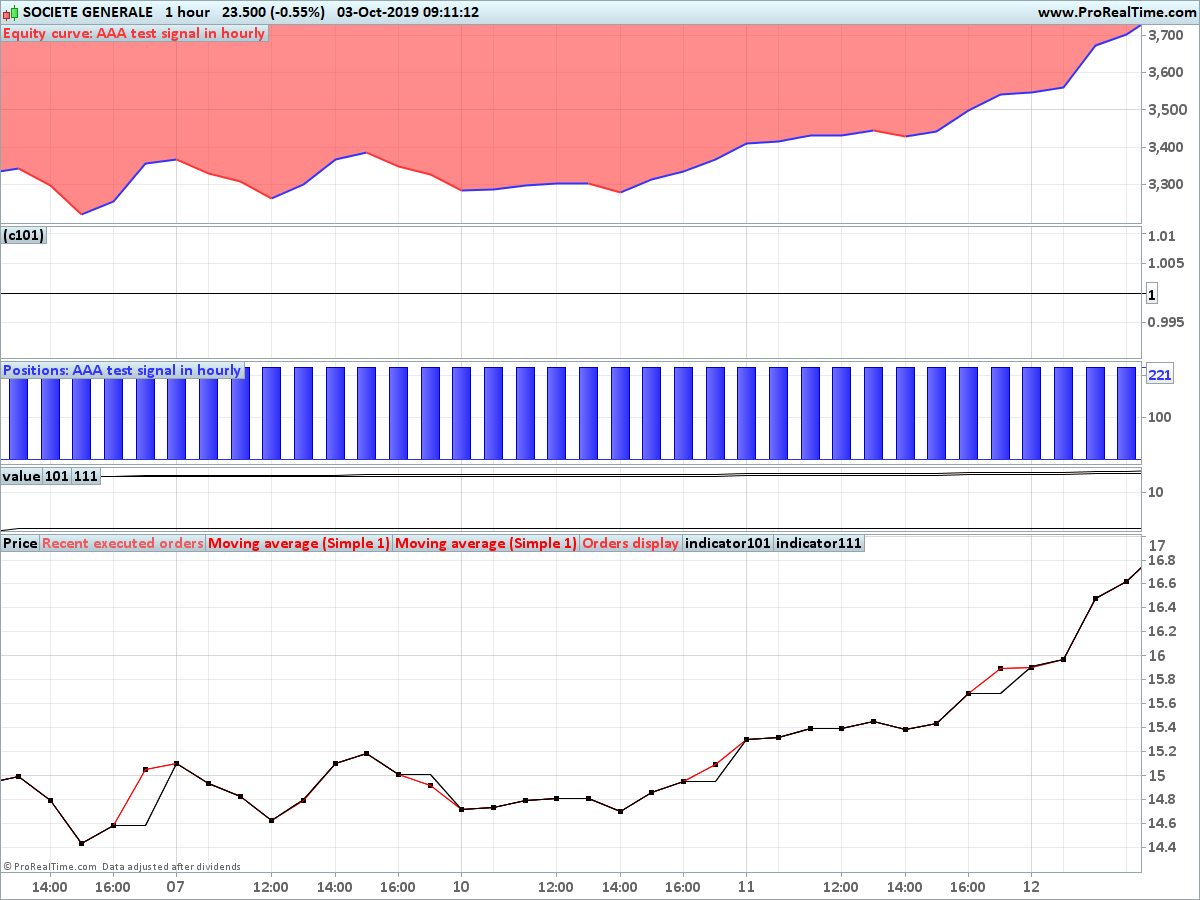Click the 14.4 price axis value
Viewport: 1200px width, 900px height.
(x=1162, y=848)
